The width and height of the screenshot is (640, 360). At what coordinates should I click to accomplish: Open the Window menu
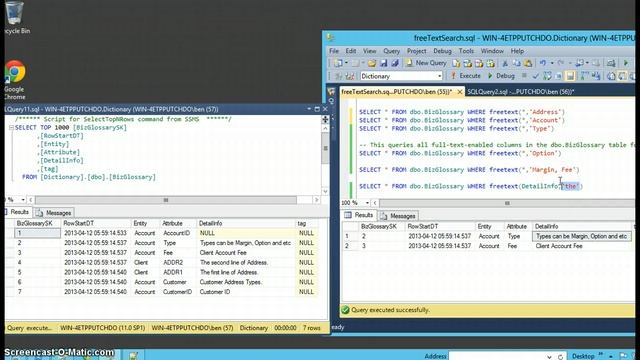492,51
